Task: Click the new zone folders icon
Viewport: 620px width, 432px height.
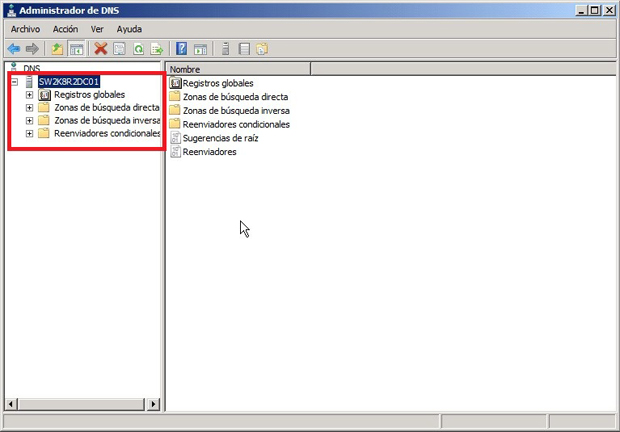Action: 262,49
